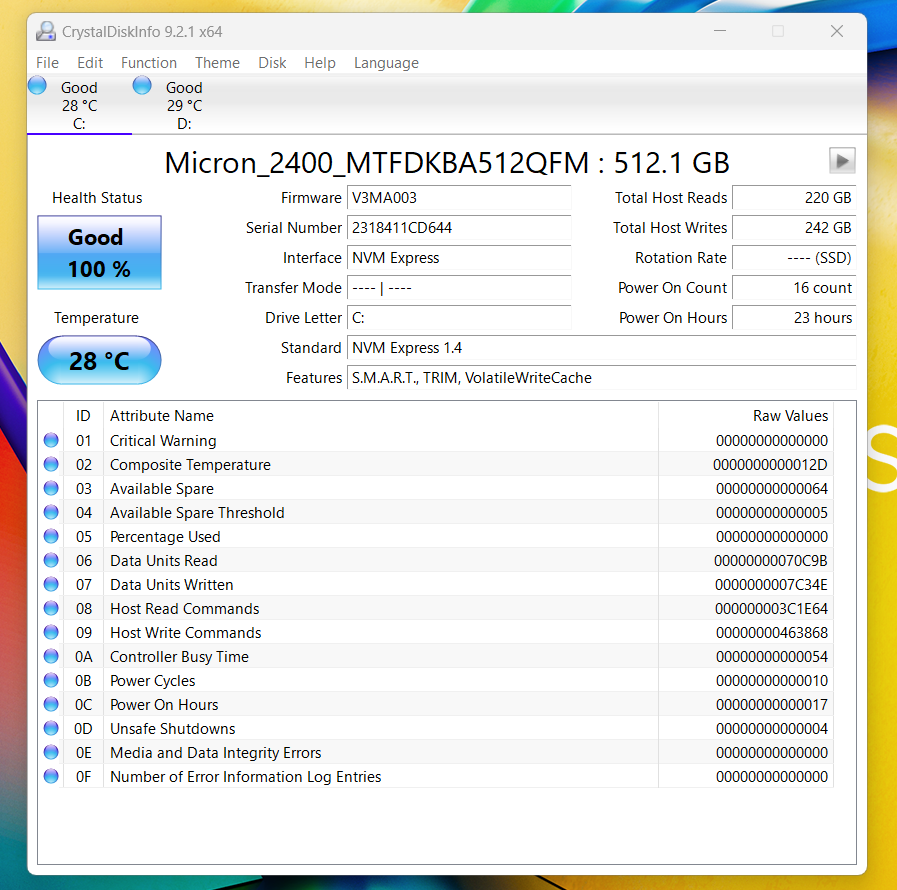Screen dimensions: 897x890
Task: Open the File menu
Action: coord(47,63)
